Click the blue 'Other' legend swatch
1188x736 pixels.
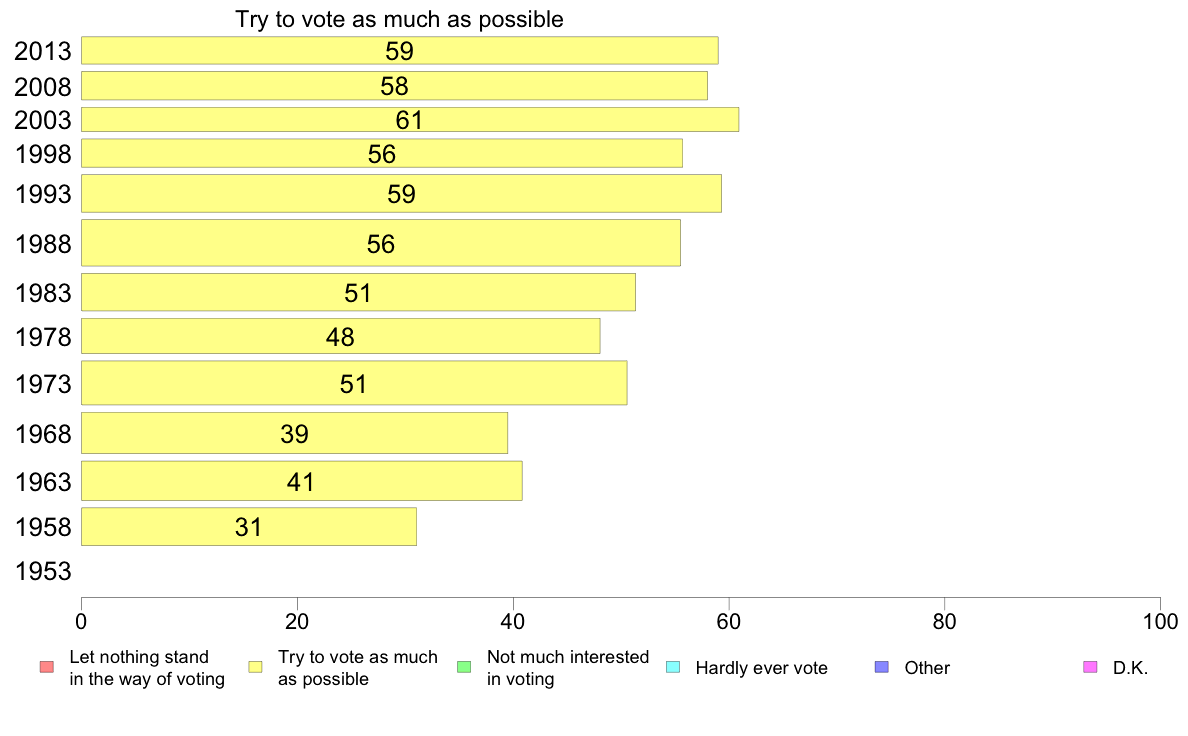(882, 667)
